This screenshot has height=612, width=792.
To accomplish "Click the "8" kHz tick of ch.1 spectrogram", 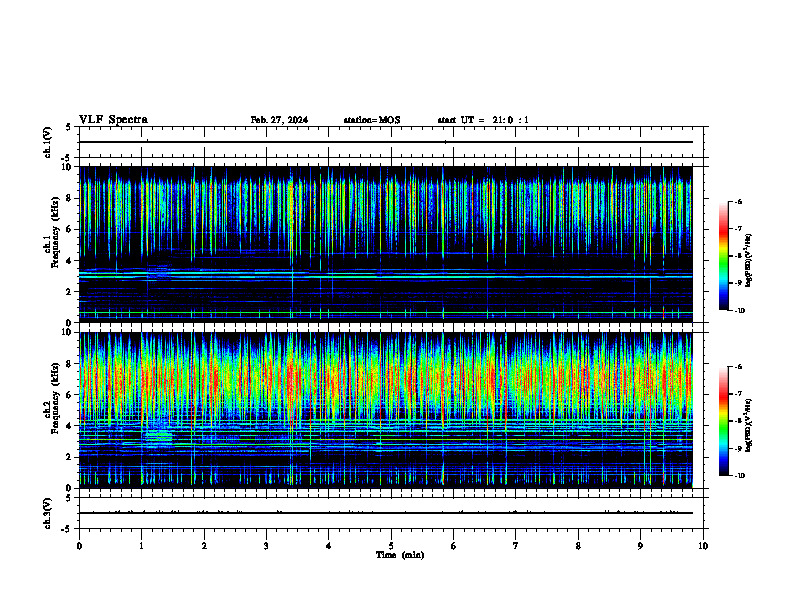I will click(69, 198).
